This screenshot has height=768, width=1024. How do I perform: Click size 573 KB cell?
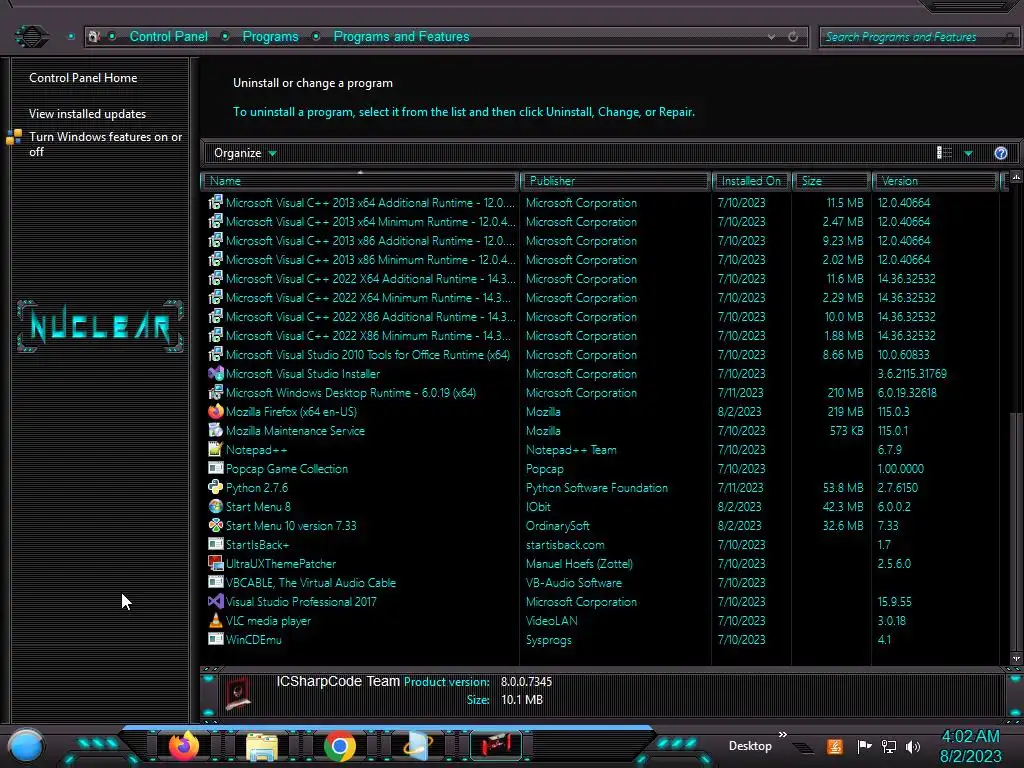[x=846, y=430]
